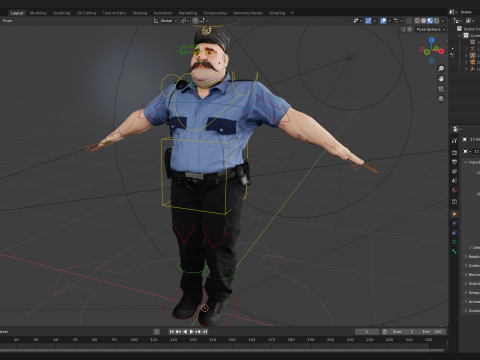The image size is (480, 360).
Task: Expand the Relations panel
Action: coord(466,256)
